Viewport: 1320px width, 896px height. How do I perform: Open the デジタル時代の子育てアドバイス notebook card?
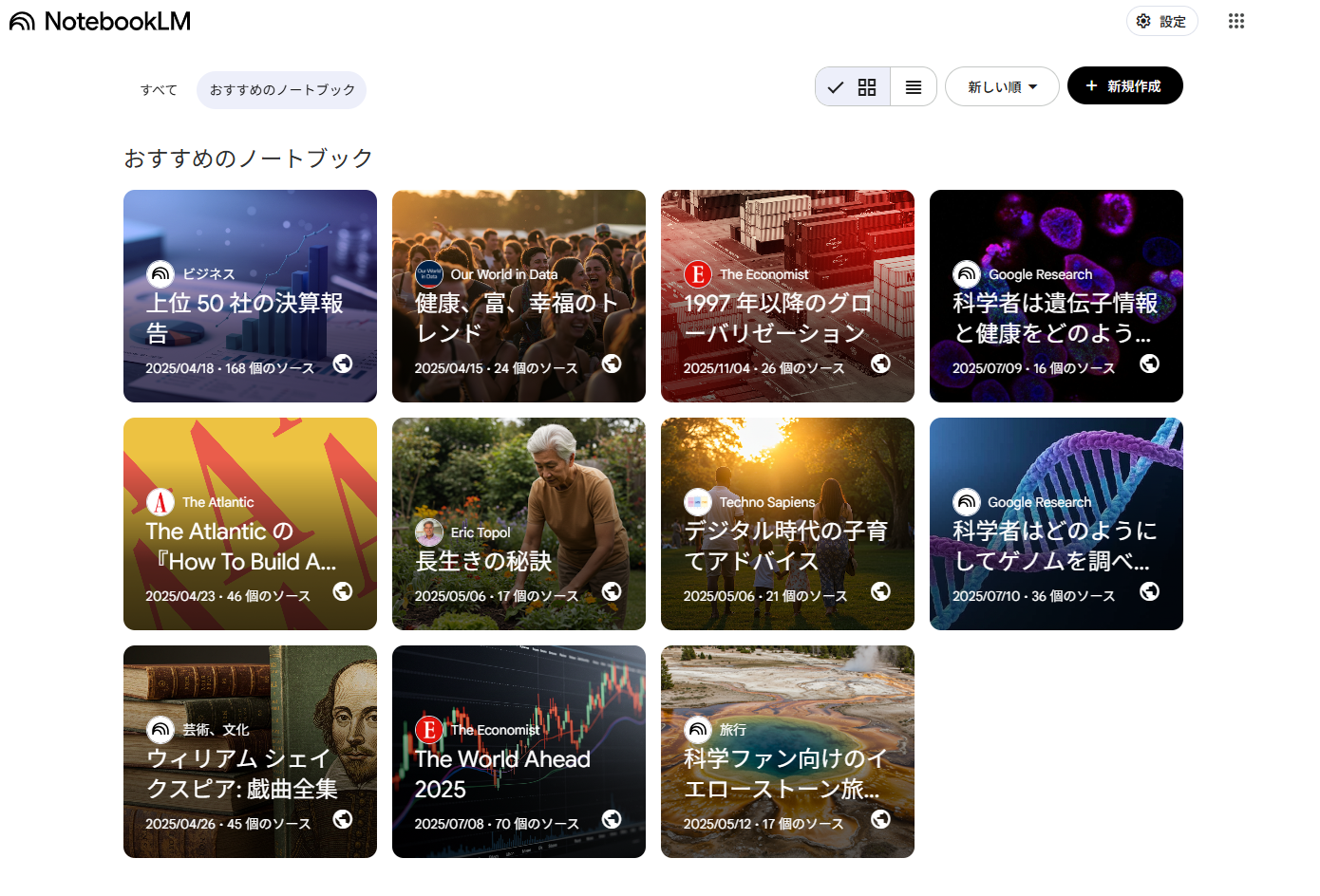pos(787,524)
